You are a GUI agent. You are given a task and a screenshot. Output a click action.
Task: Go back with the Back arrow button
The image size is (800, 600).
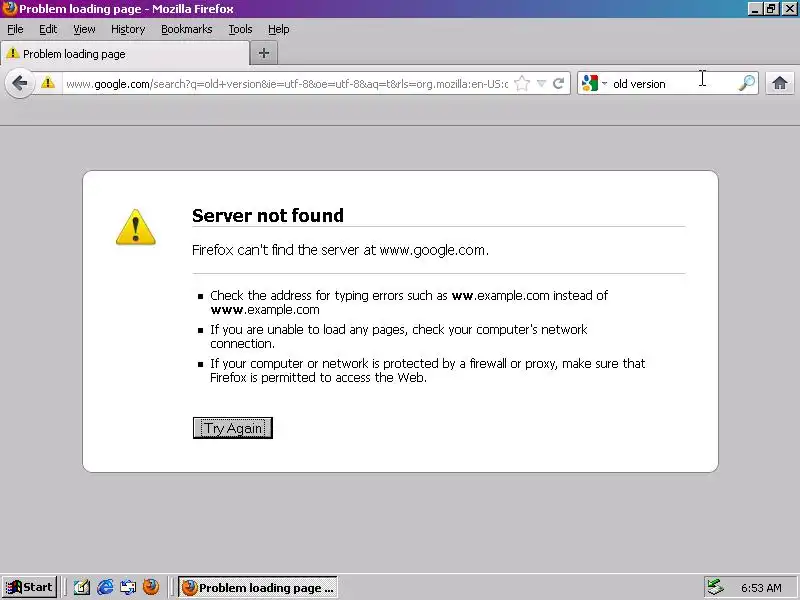pyautogui.click(x=20, y=83)
